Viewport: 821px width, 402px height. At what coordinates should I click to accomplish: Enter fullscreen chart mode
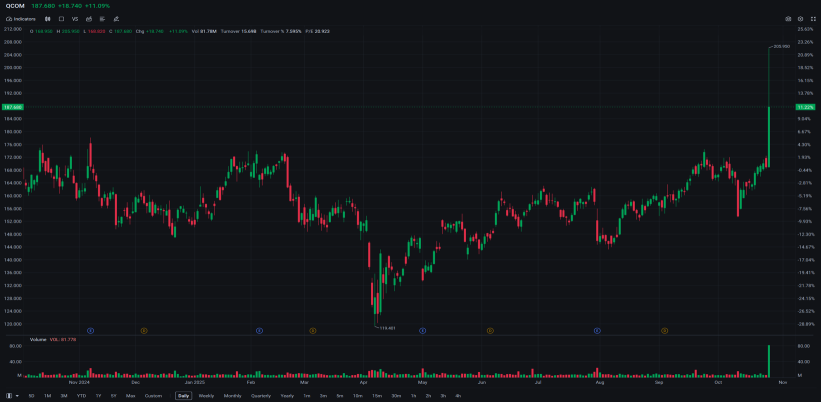(813, 19)
